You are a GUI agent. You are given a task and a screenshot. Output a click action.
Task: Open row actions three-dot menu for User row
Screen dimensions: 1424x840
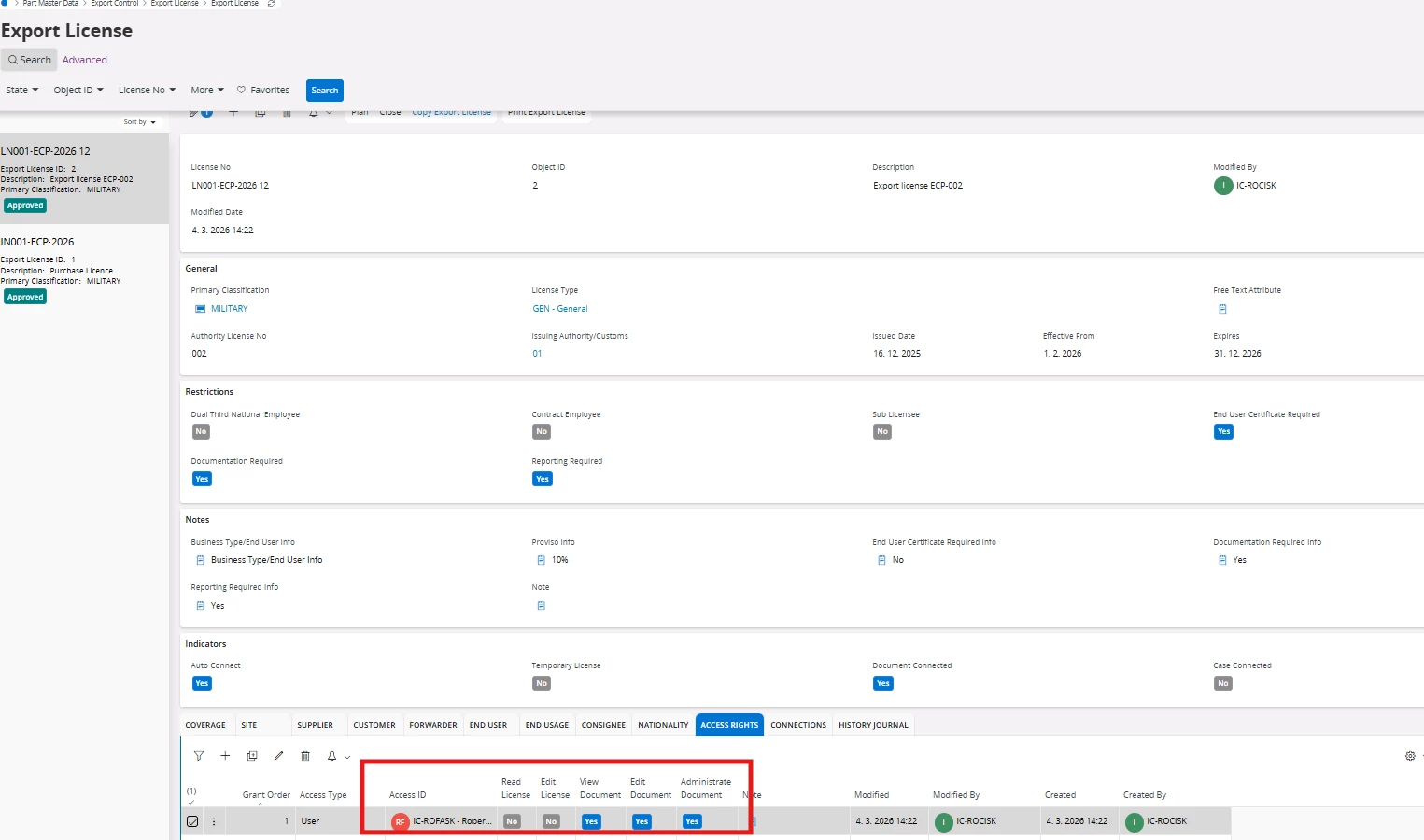214,821
